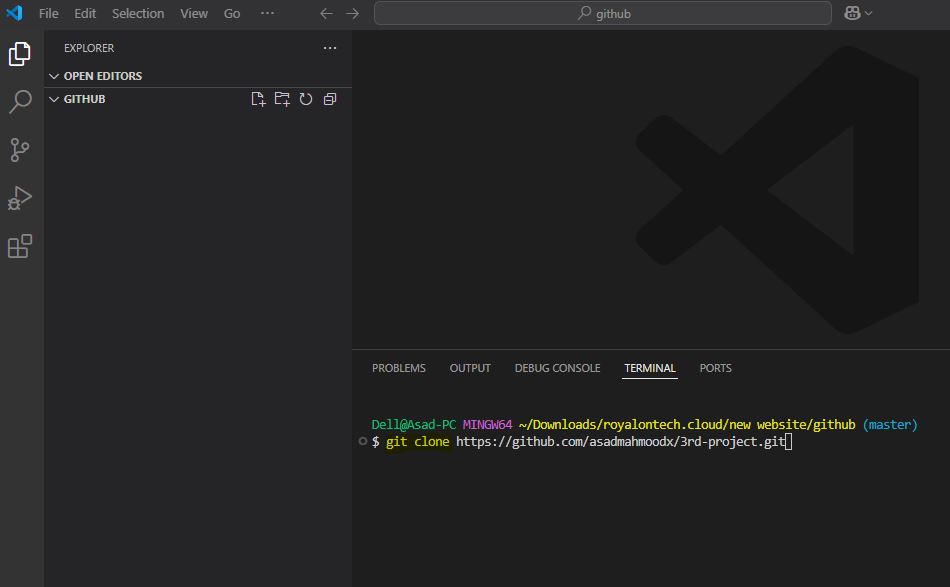The width and height of the screenshot is (950, 587).
Task: Open the Extensions view
Action: coord(20,246)
